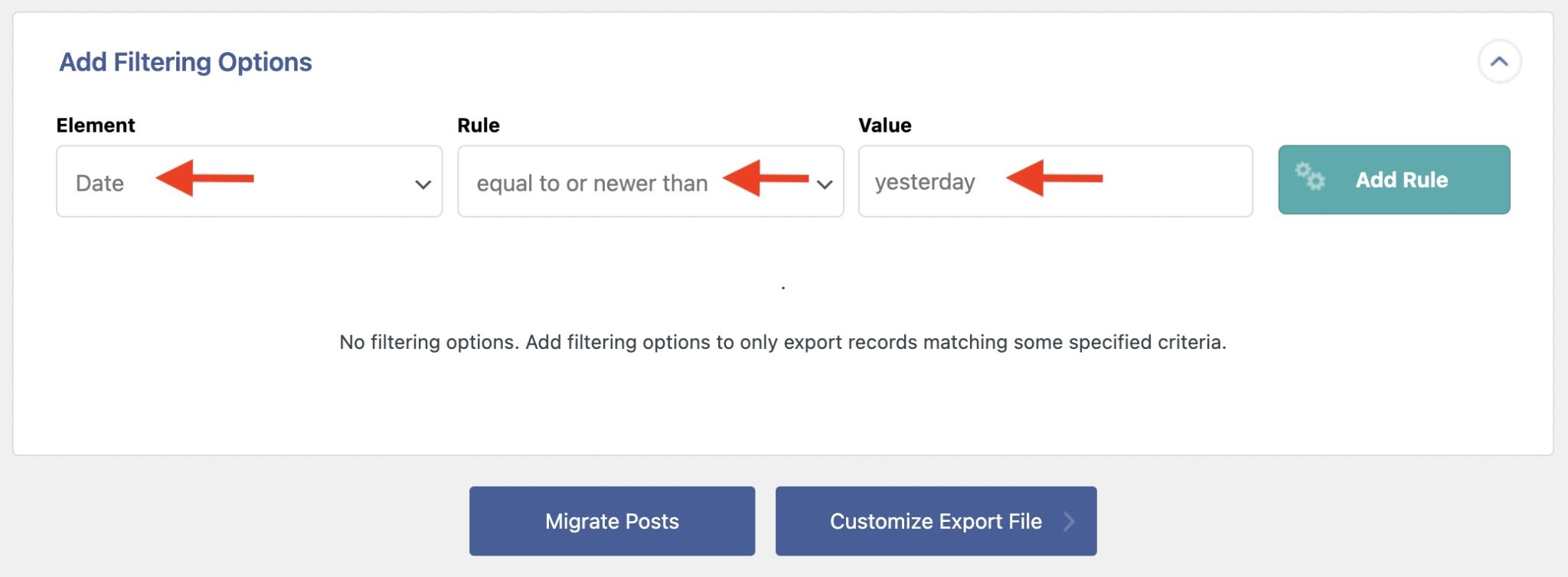The image size is (1568, 577).
Task: Click the yesterday text in Value input
Action: (x=926, y=181)
